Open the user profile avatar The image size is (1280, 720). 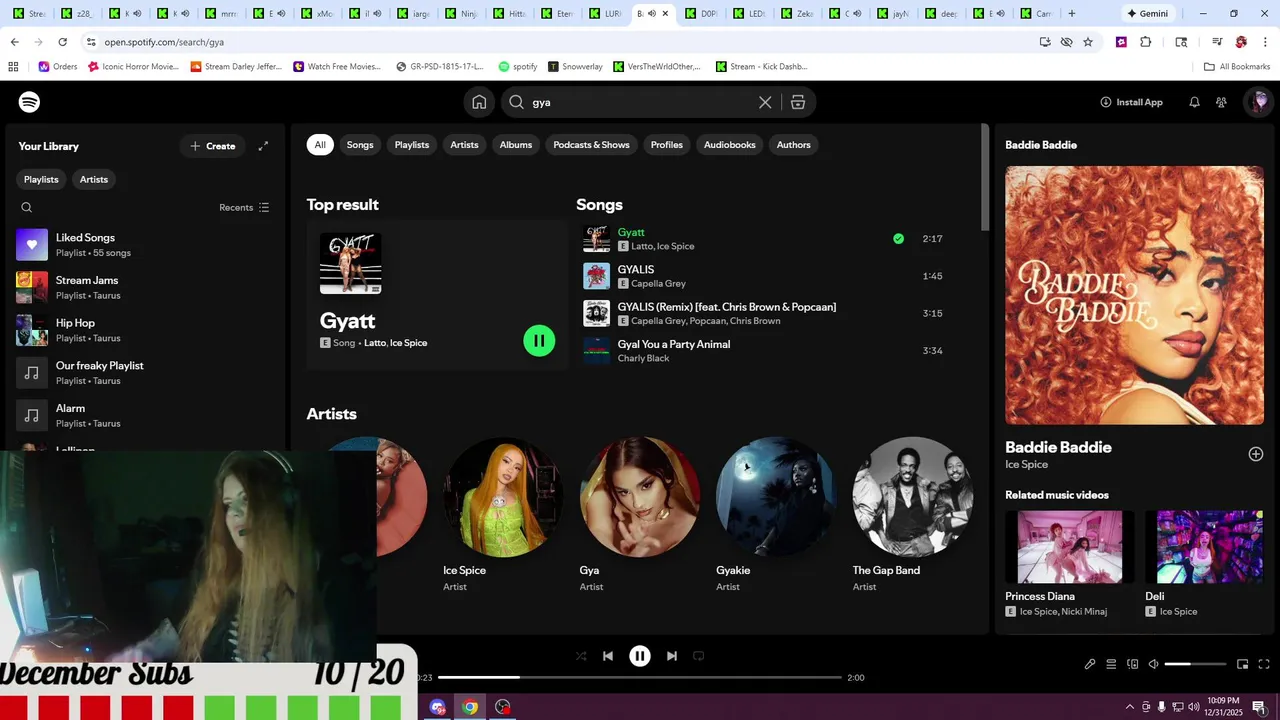1259,102
